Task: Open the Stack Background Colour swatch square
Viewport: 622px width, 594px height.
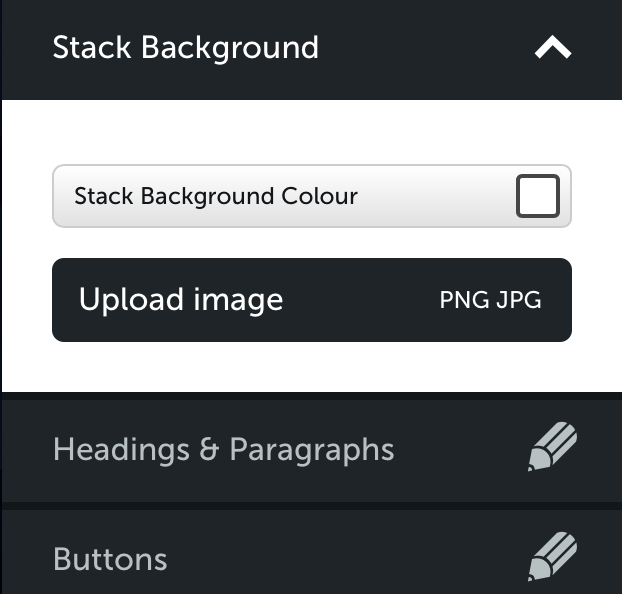Action: [x=538, y=196]
